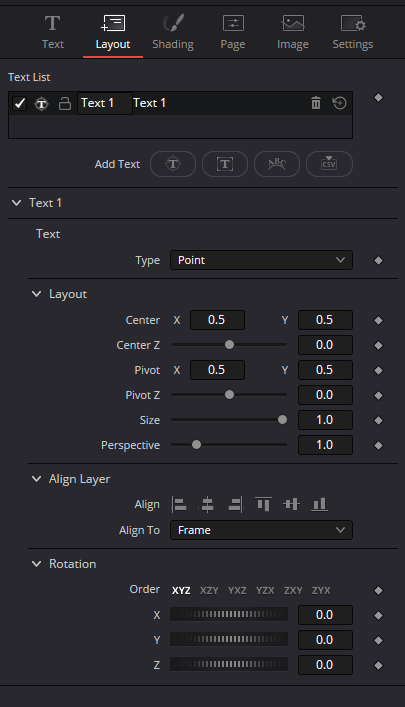
Task: Align layer to left edge
Action: (179, 504)
